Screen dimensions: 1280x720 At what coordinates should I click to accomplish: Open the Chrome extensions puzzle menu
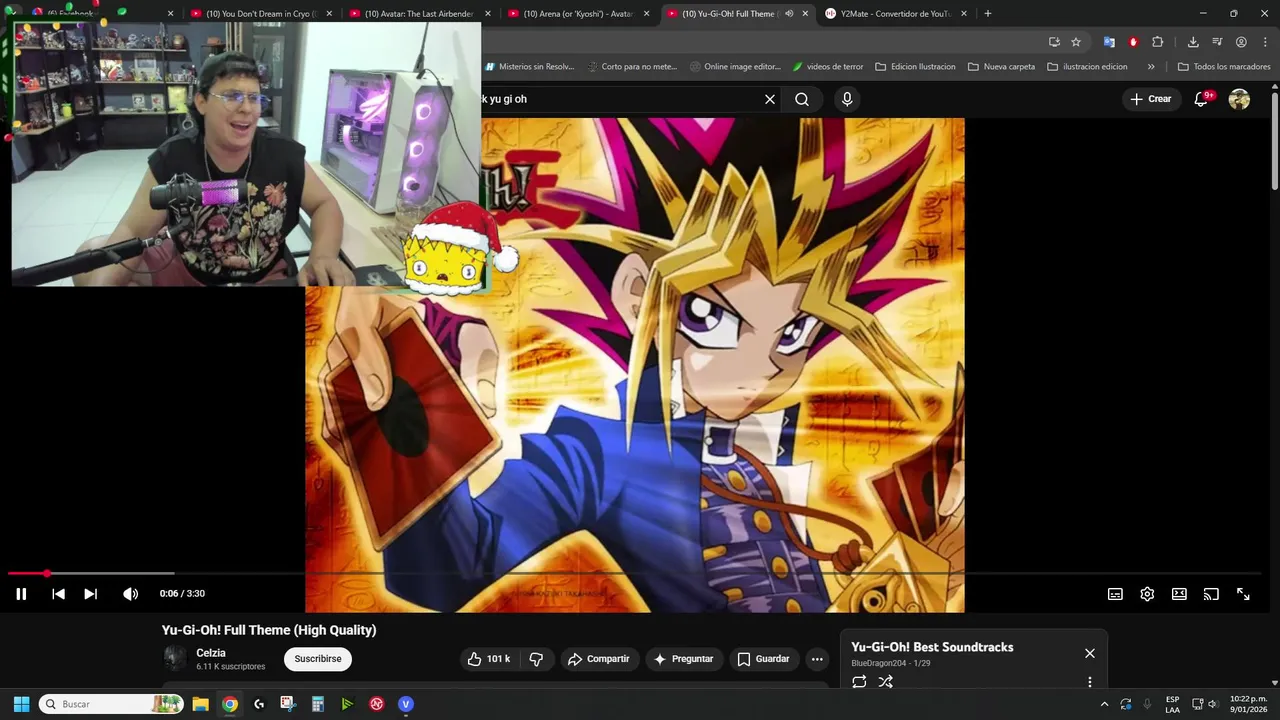tap(1158, 42)
